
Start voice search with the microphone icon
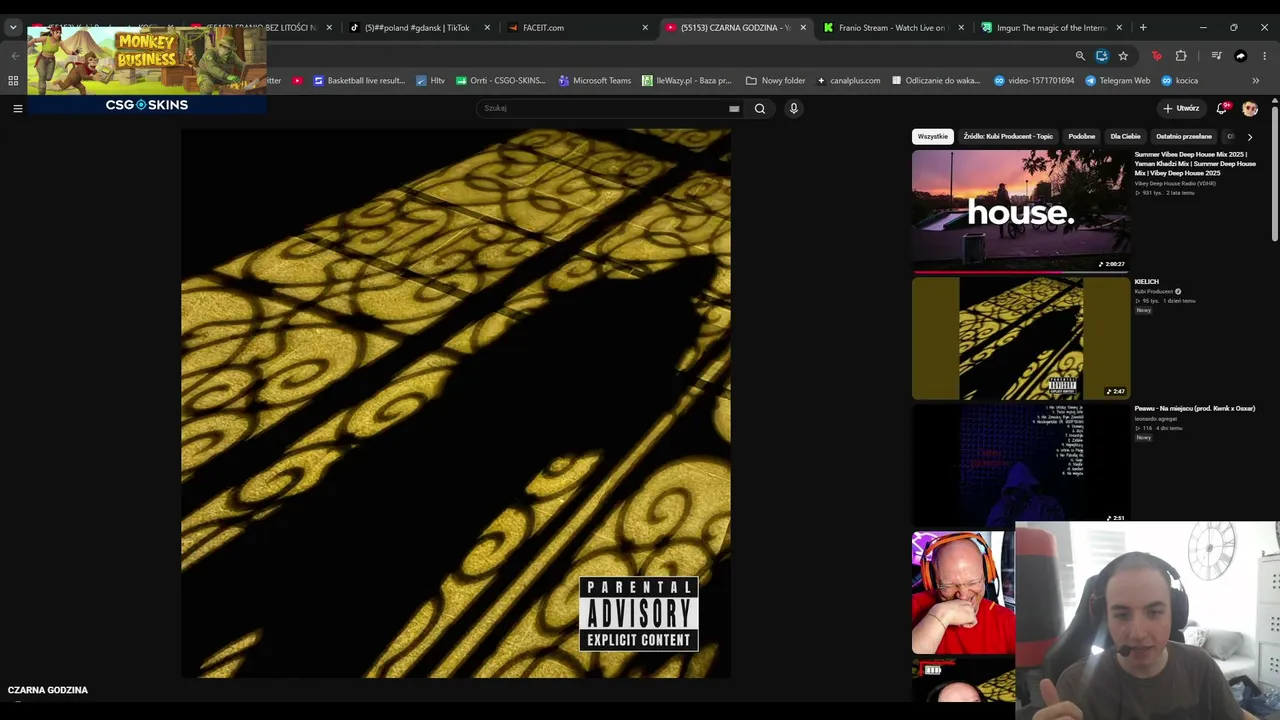(x=794, y=109)
